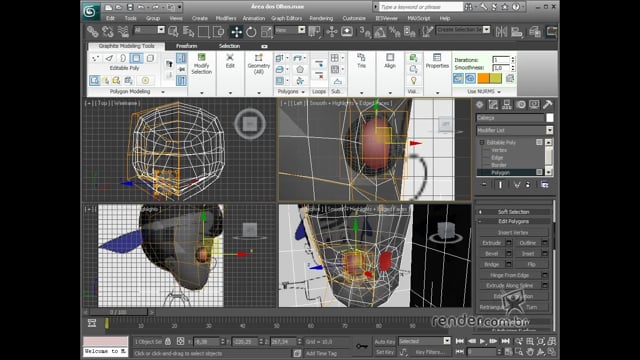This screenshot has height=360, width=640.
Task: Select the Scale transform tool
Action: (266, 31)
